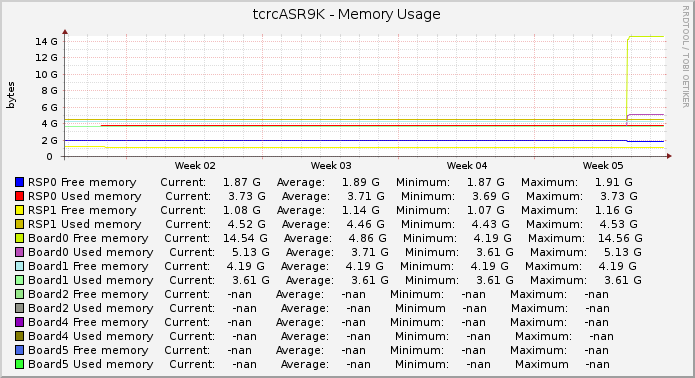This screenshot has width=695, height=378.
Task: Click the Board2 Free memory legend label
Action: [88, 294]
